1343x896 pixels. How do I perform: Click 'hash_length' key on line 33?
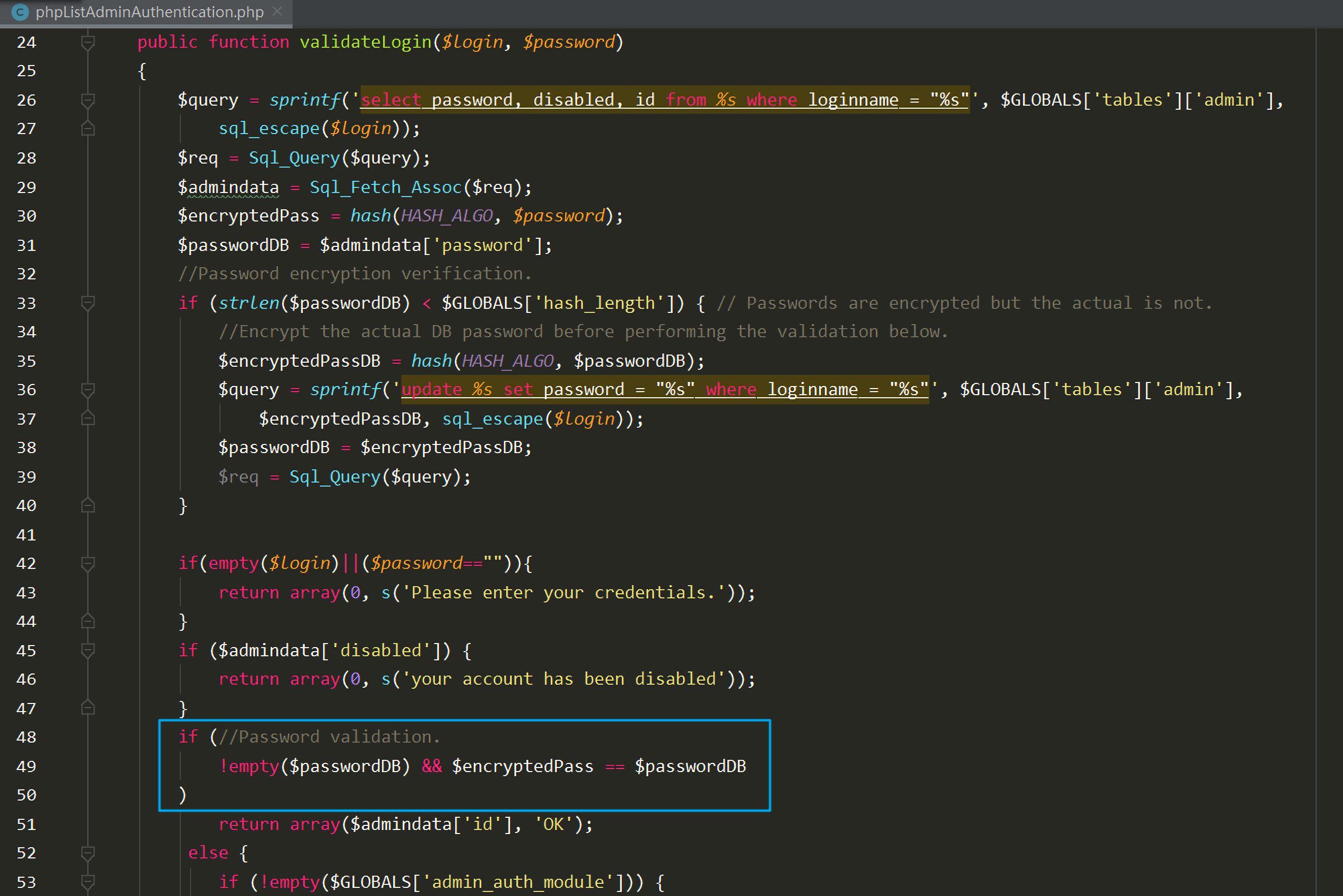pyautogui.click(x=599, y=303)
